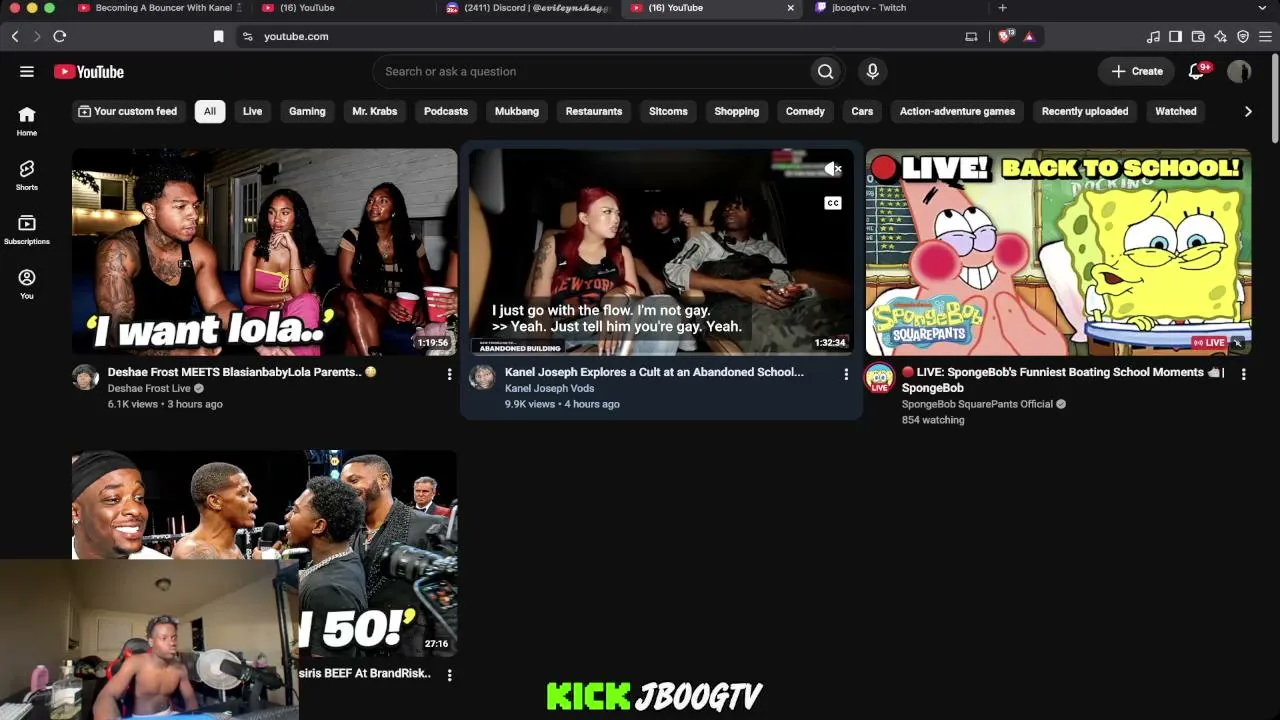The image size is (1280, 720).
Task: Open the YouTube guide hamburger menu
Action: 27,71
